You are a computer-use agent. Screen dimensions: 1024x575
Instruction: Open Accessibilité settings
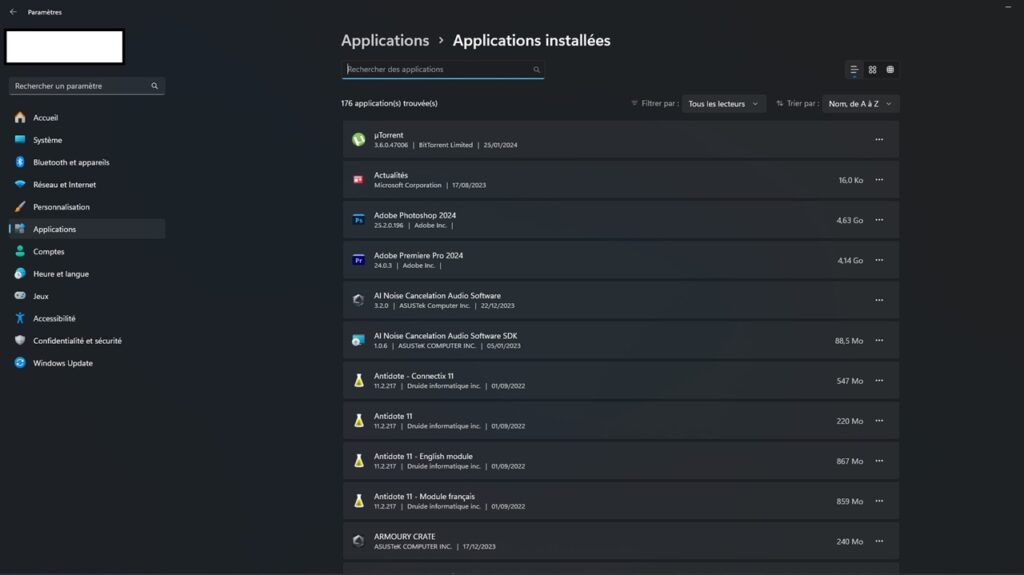coord(87,318)
